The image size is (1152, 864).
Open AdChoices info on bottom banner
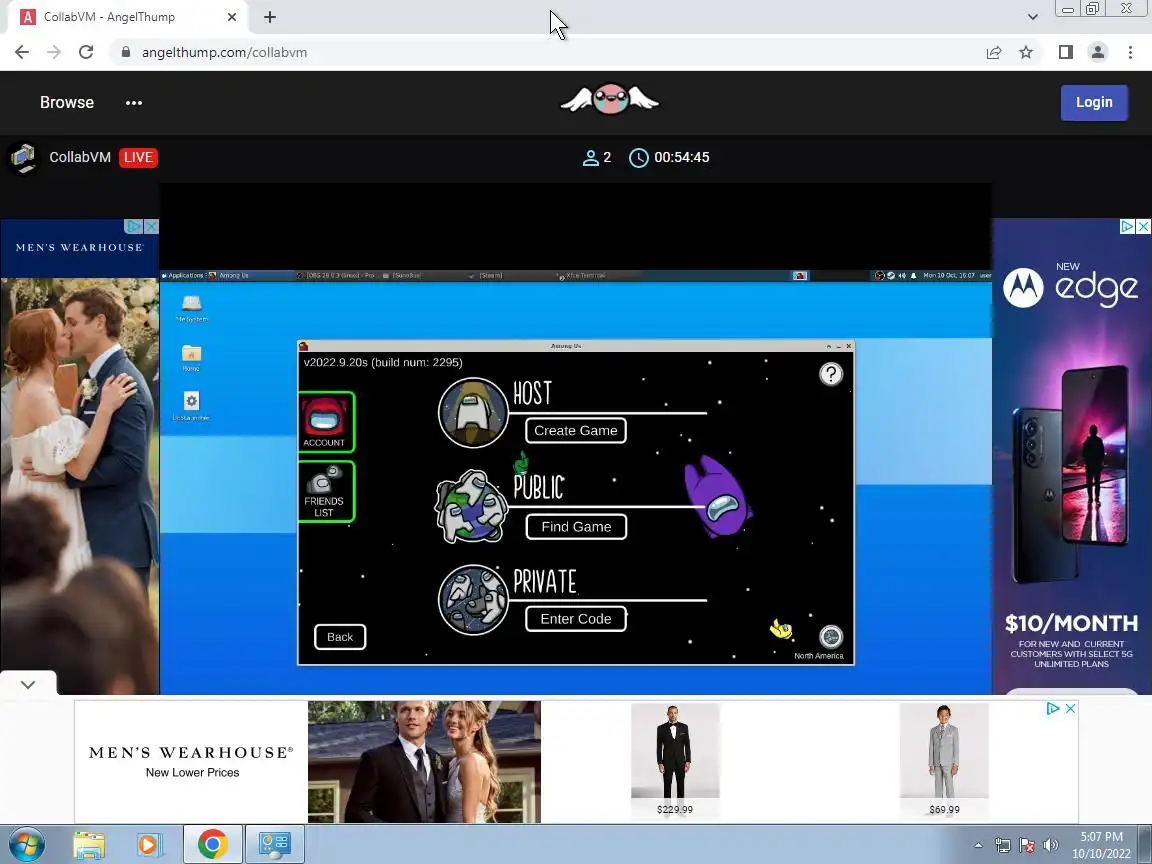[x=1053, y=708]
